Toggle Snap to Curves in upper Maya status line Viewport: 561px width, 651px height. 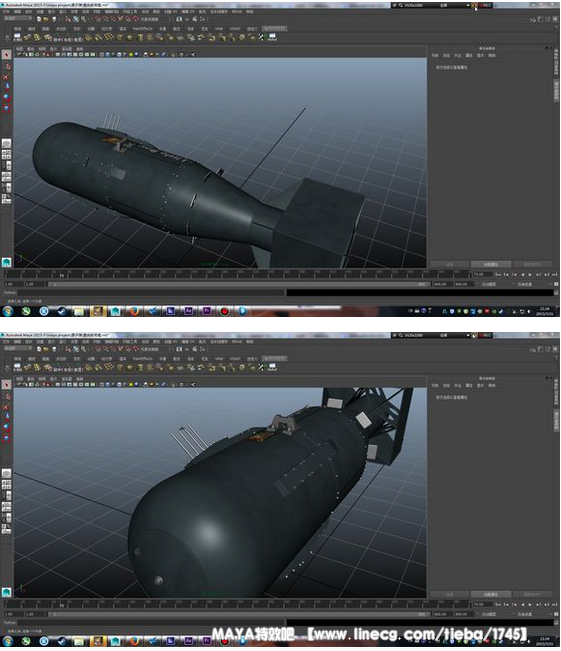coord(105,19)
